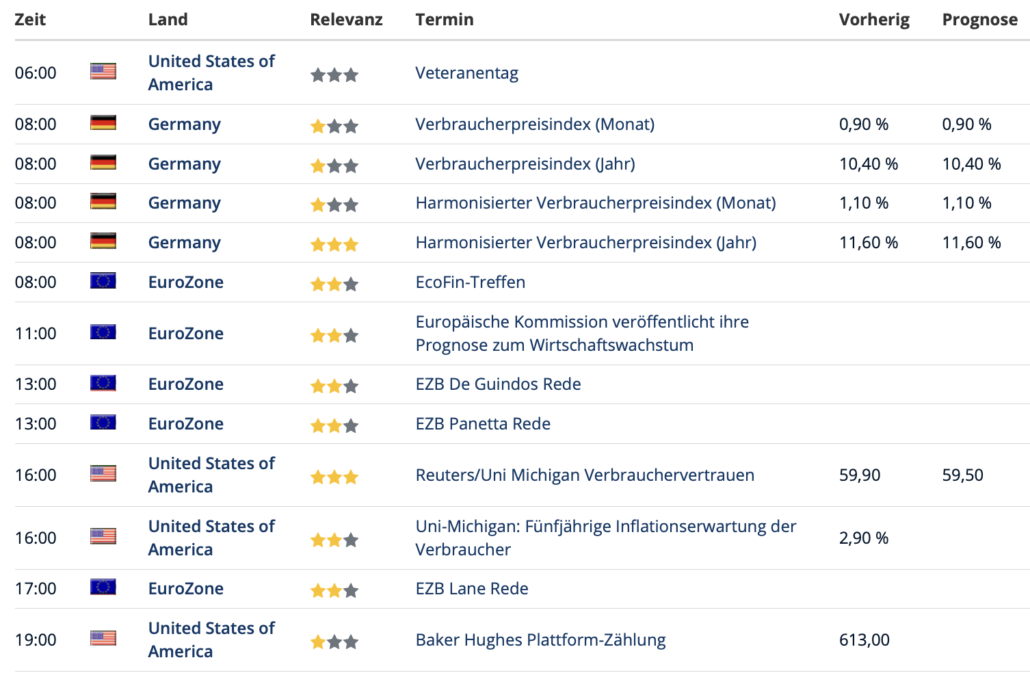Click the previous value 59,90

[859, 475]
